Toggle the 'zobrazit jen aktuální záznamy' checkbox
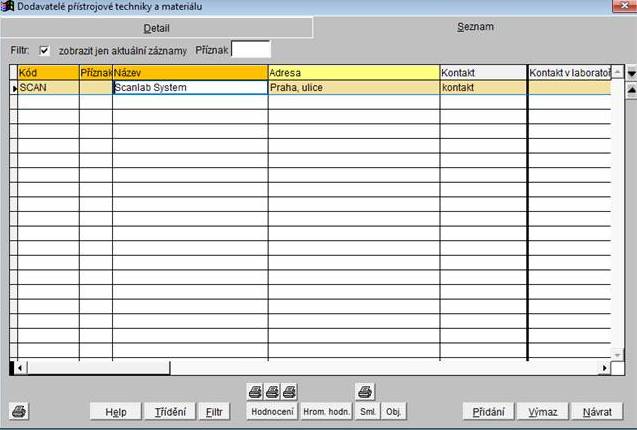The height and width of the screenshot is (430, 637). pyautogui.click(x=43, y=50)
